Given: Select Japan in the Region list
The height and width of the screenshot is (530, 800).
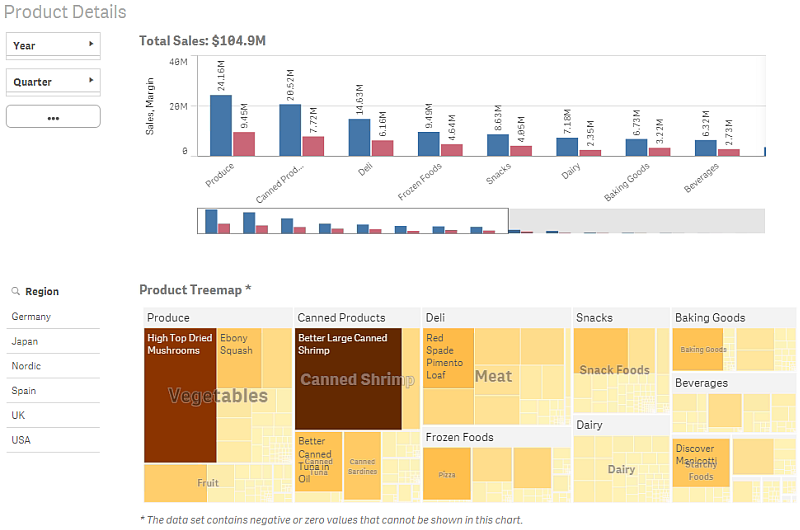Looking at the screenshot, I should pyautogui.click(x=25, y=341).
